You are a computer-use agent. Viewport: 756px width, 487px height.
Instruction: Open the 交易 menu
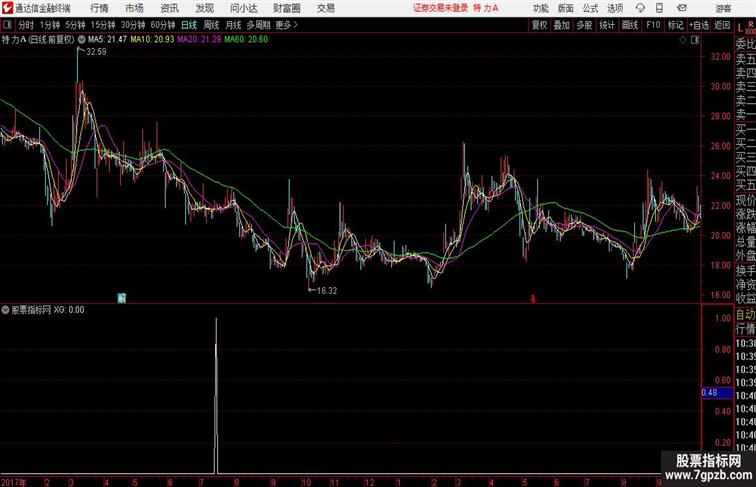click(325, 8)
